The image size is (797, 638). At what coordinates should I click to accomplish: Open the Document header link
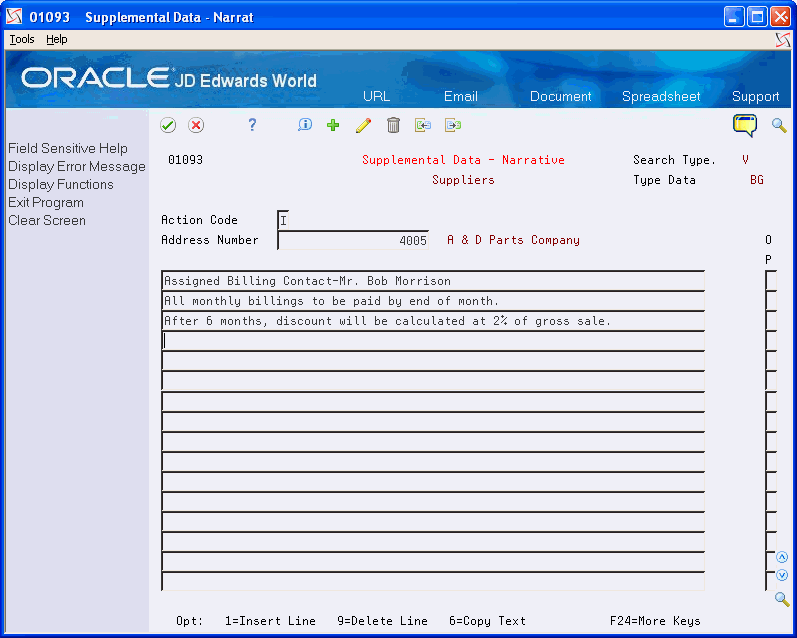click(560, 96)
